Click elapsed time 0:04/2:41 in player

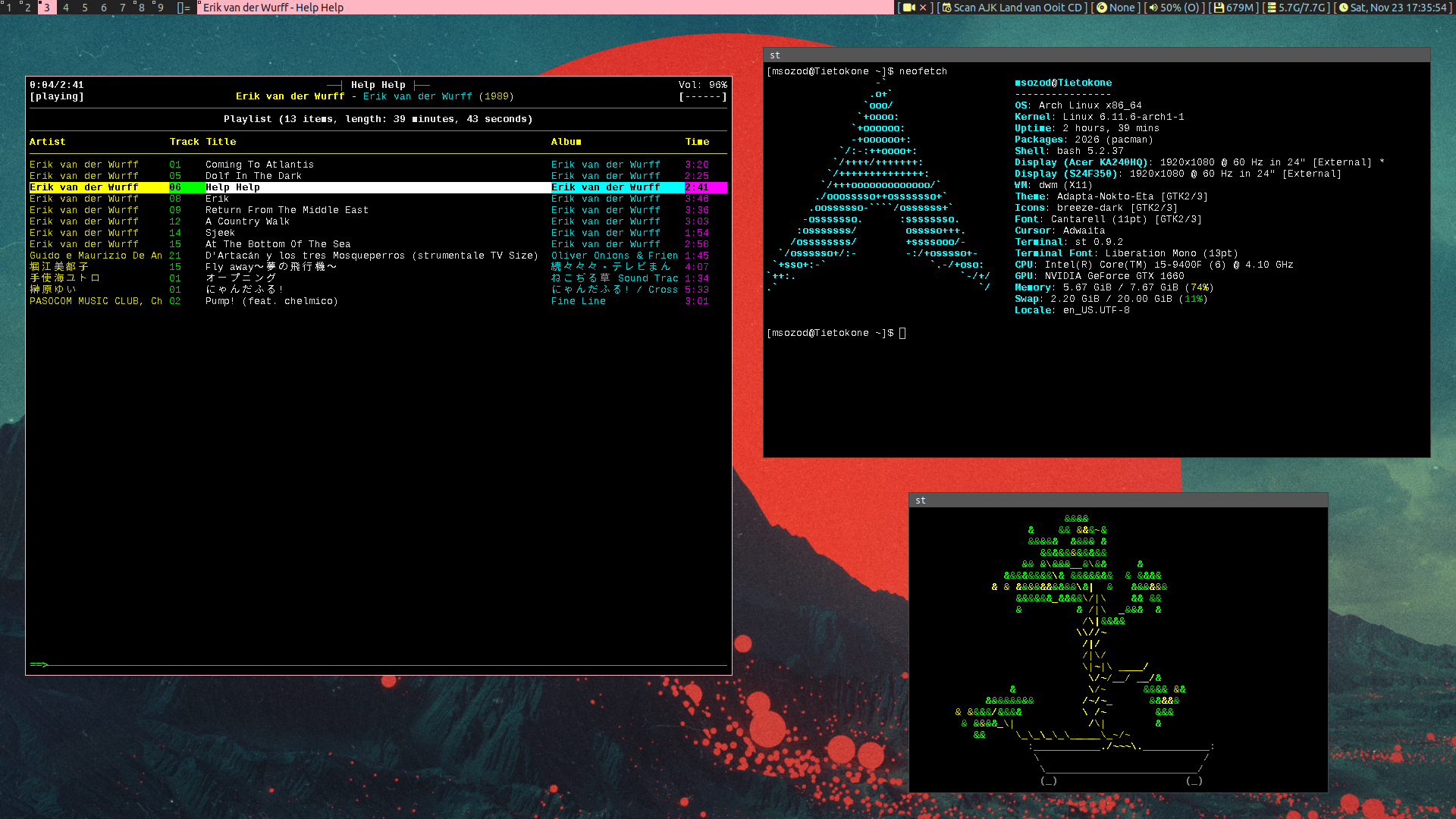click(57, 85)
